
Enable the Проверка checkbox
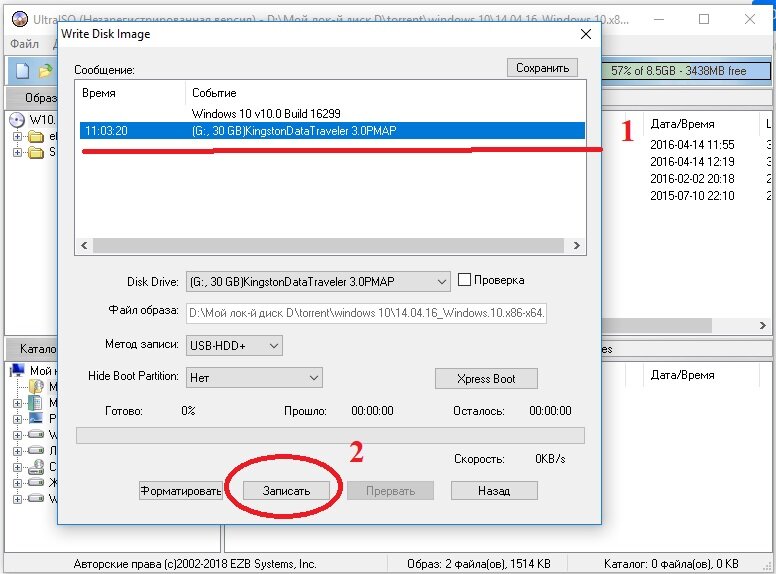pyautogui.click(x=464, y=280)
